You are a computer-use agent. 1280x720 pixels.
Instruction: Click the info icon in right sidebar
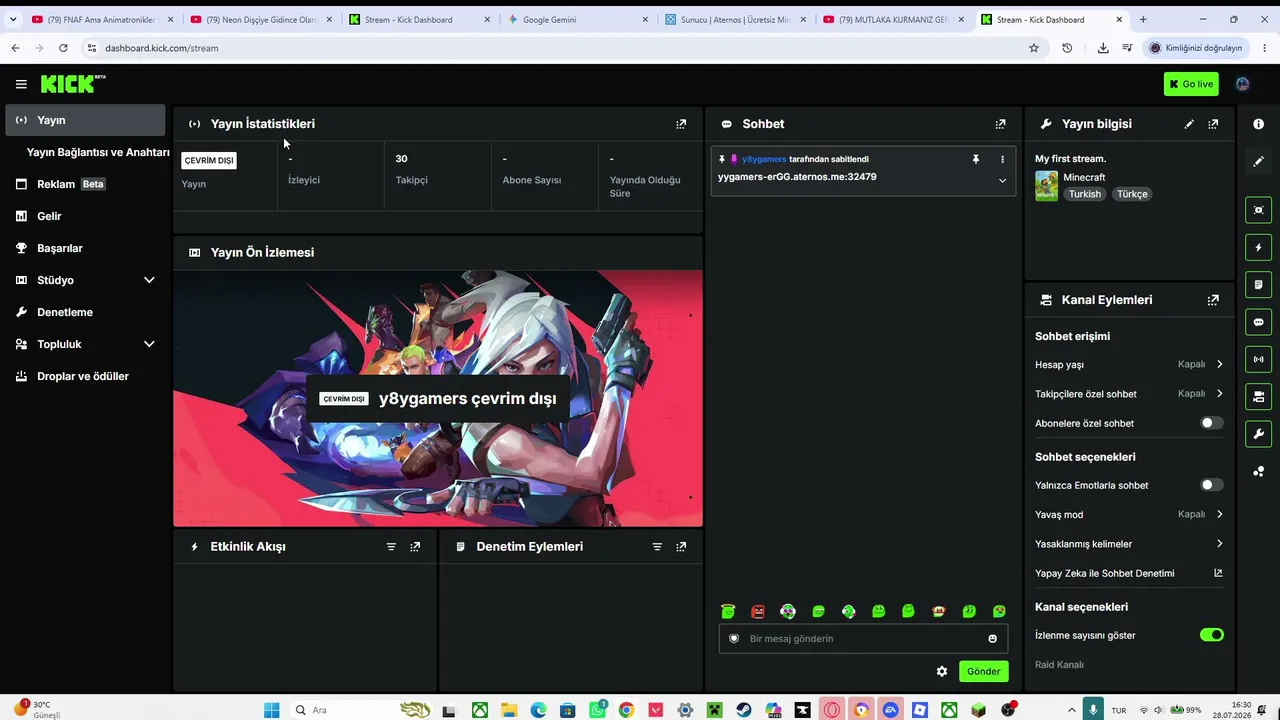pos(1258,124)
